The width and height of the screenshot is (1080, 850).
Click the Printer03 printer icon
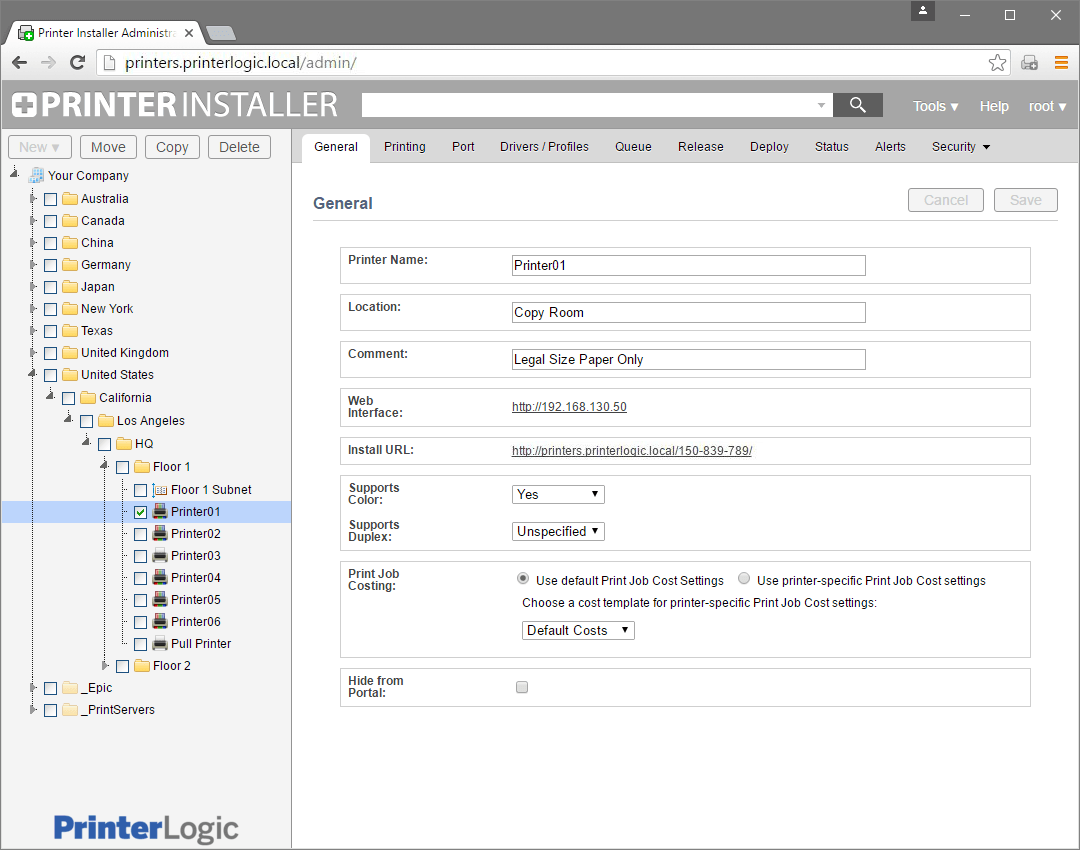click(160, 556)
